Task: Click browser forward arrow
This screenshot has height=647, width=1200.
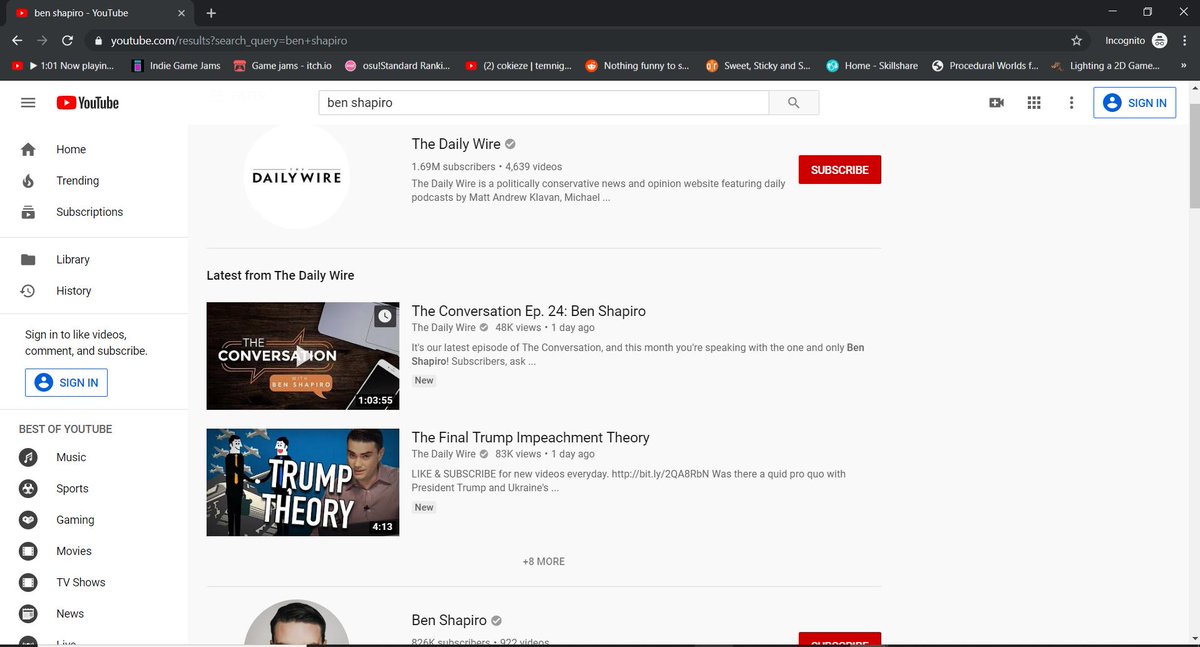Action: (42, 40)
